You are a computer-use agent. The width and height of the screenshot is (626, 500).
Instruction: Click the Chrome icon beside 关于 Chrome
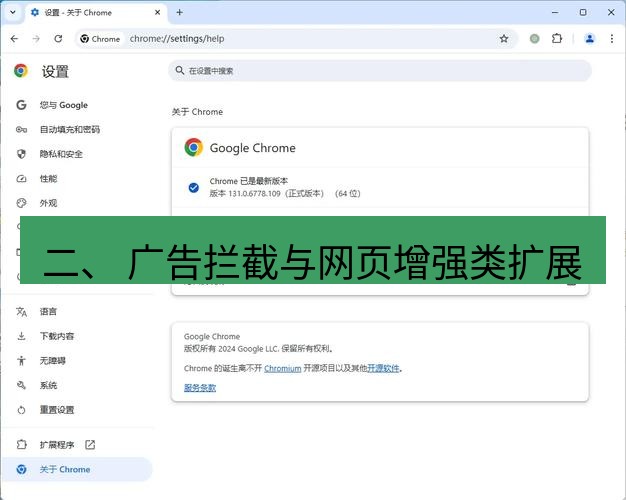click(22, 469)
